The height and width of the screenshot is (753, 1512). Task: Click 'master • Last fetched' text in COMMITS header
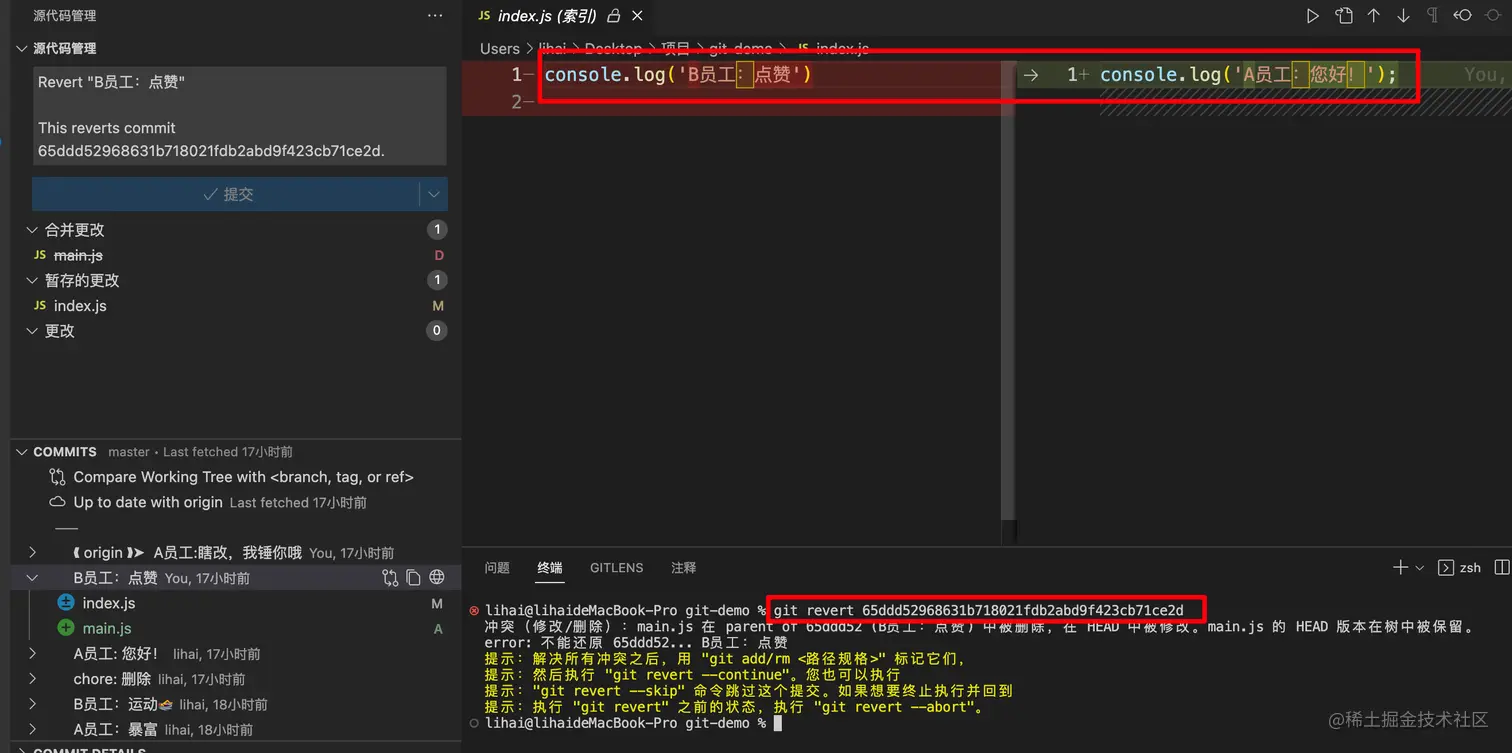click(200, 452)
